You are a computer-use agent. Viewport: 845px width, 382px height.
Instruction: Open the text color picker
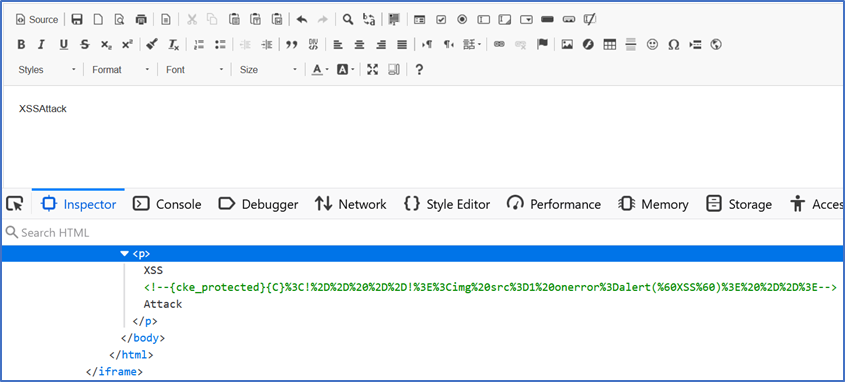pos(320,70)
